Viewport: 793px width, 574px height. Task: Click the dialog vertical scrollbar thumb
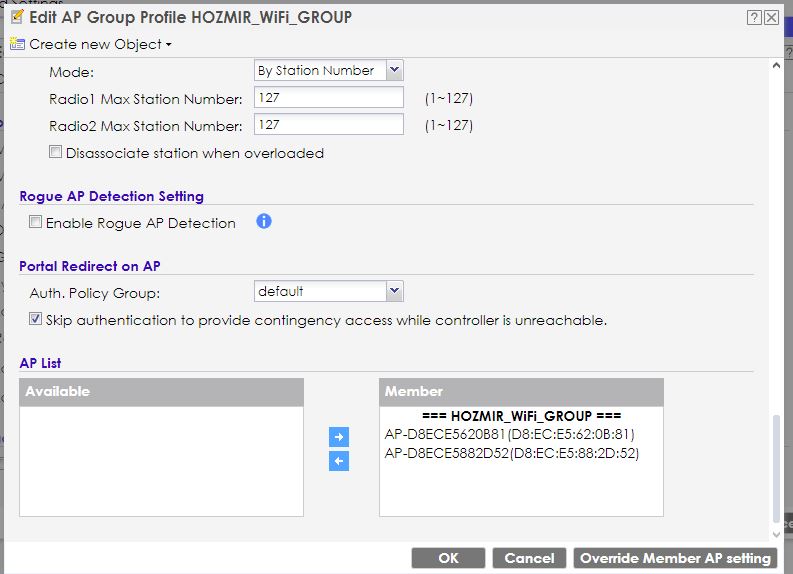[776, 468]
